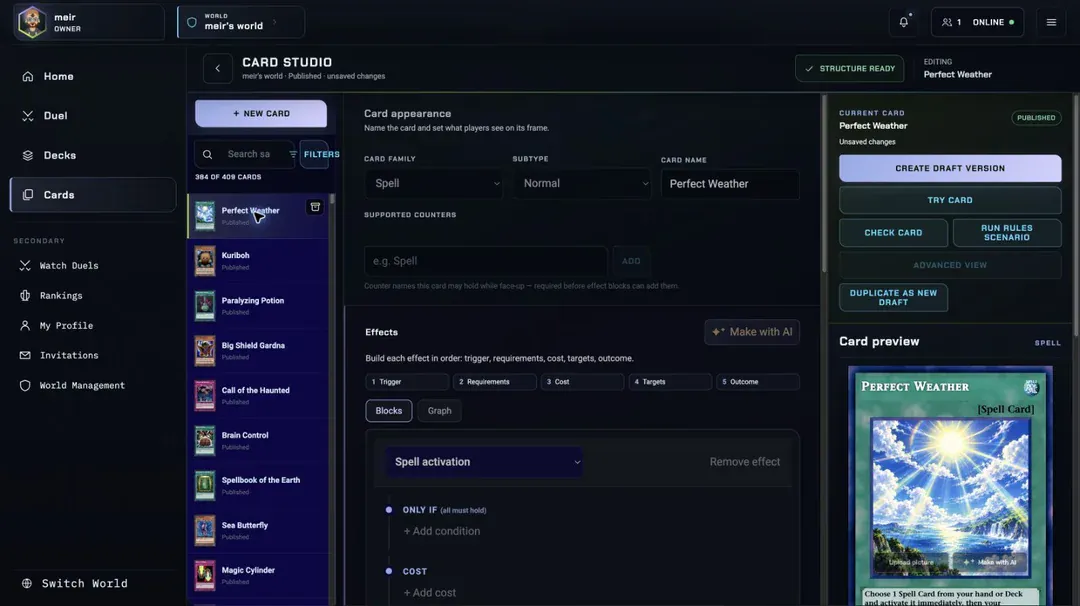
Task: Click the Structure Ready indicator
Action: point(849,69)
